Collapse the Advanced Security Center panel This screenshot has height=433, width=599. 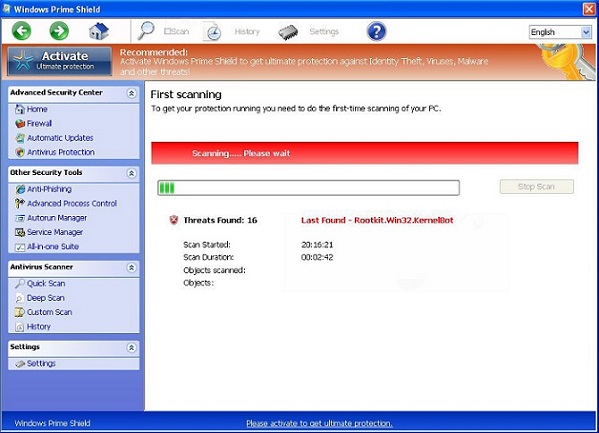(x=131, y=93)
